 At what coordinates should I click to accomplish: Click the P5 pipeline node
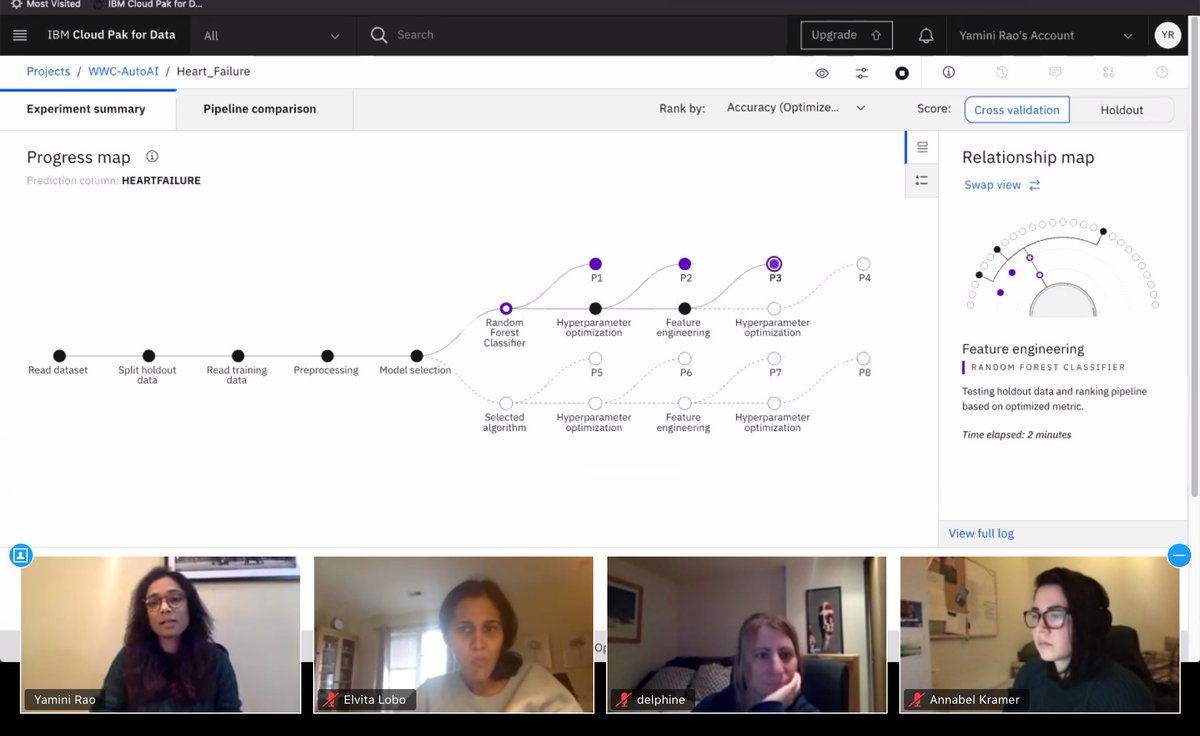pos(595,358)
